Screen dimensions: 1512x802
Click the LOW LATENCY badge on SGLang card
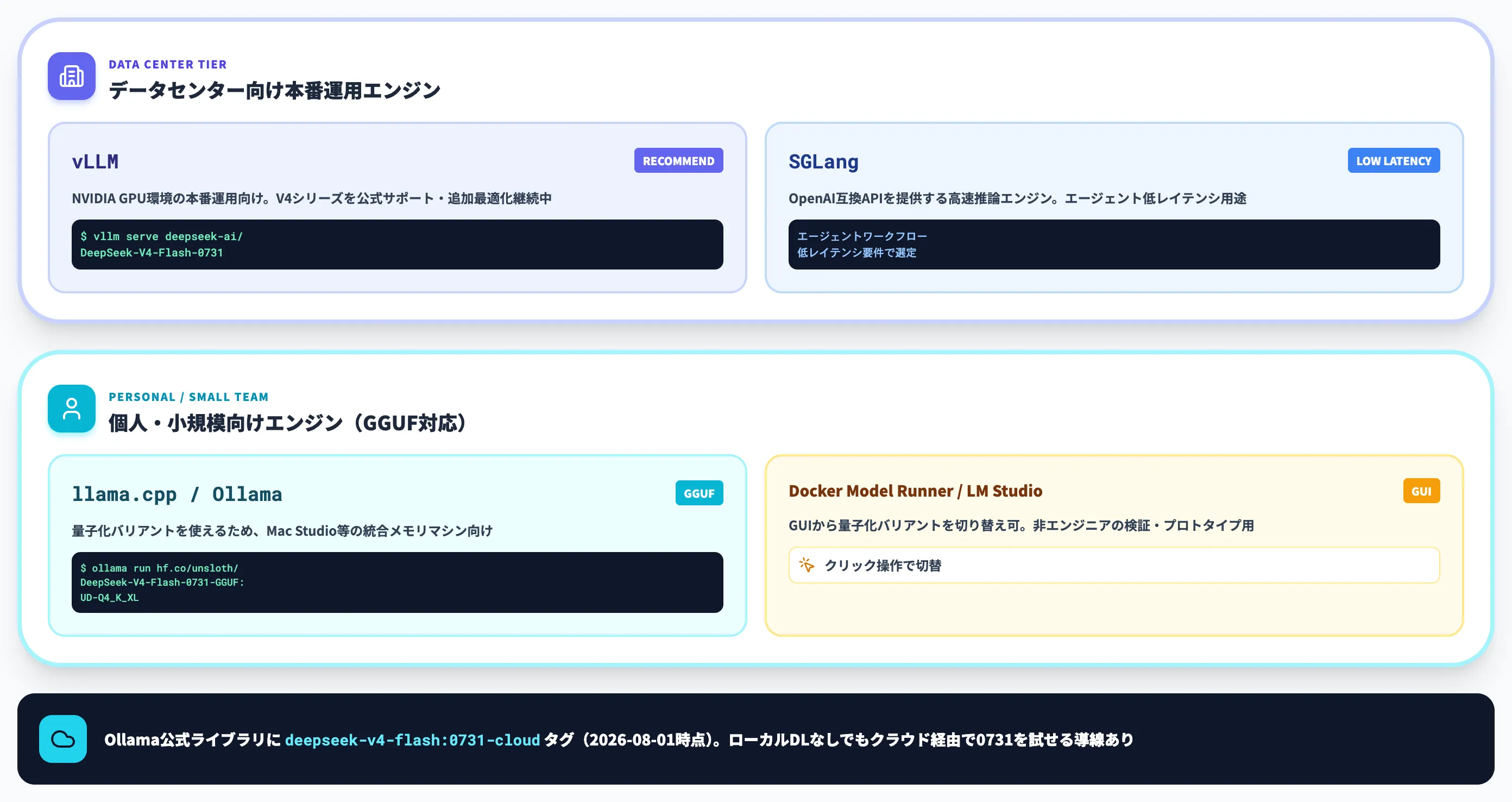coord(1394,160)
